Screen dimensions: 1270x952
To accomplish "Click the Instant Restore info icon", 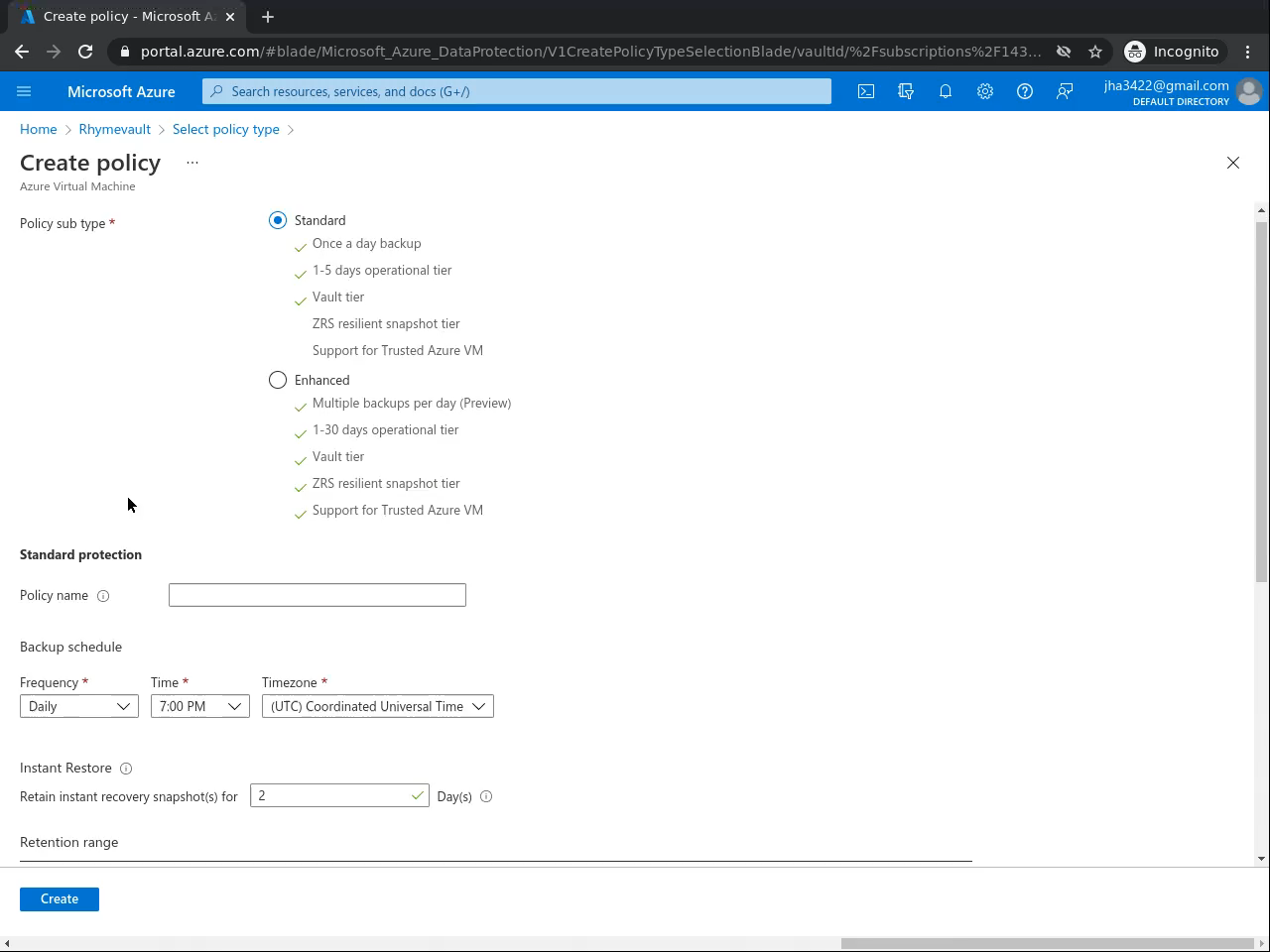I will click(126, 769).
